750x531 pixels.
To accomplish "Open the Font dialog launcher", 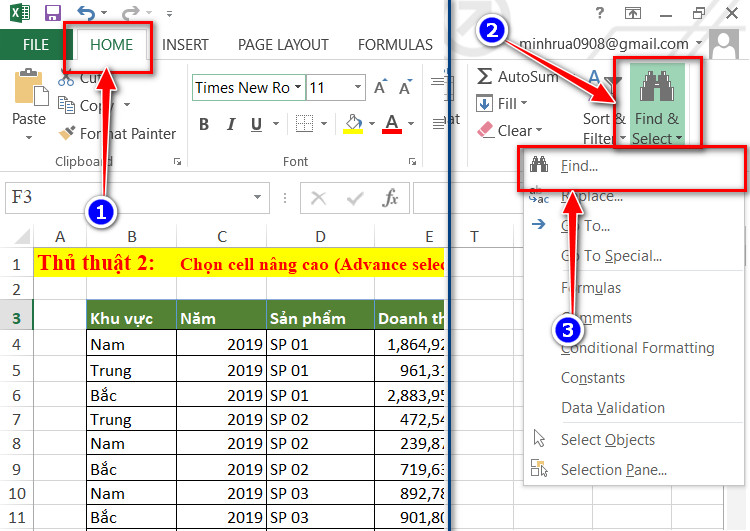I will point(412,162).
